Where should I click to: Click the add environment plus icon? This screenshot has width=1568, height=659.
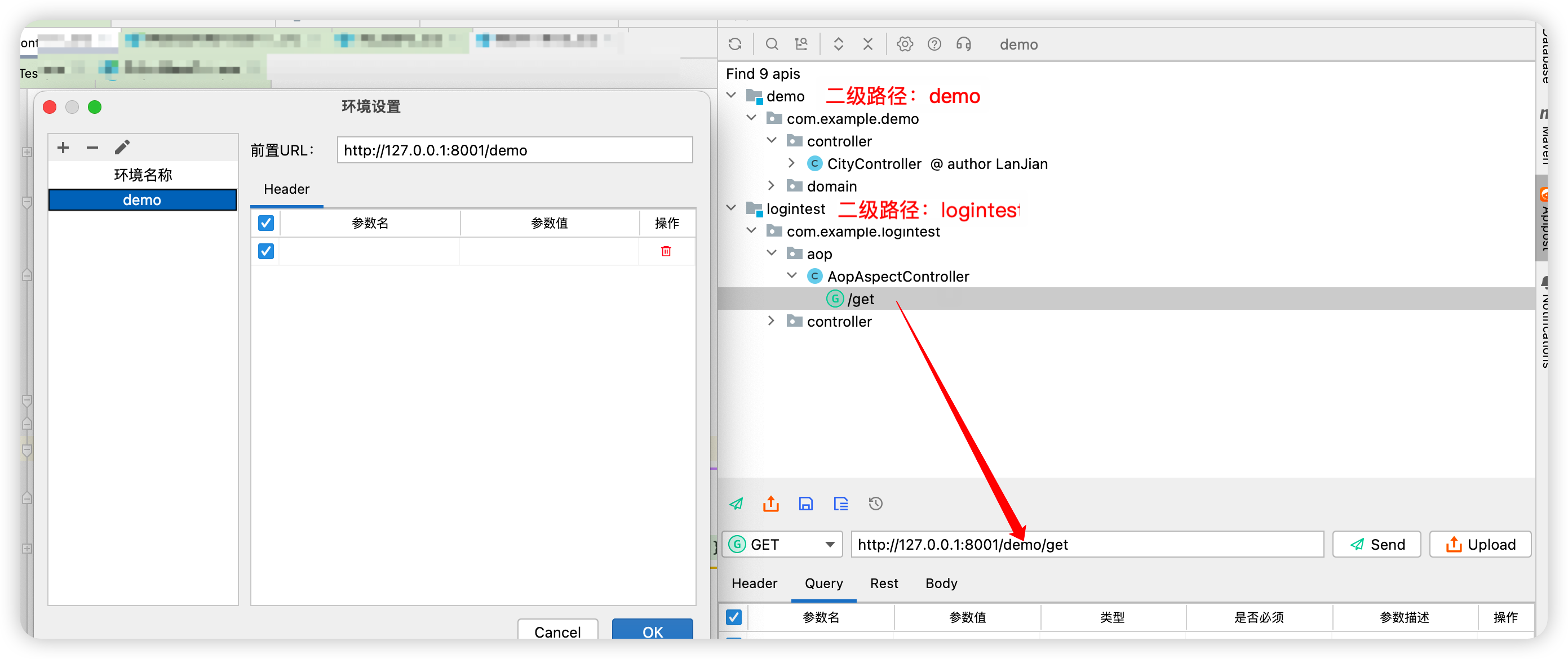point(63,147)
